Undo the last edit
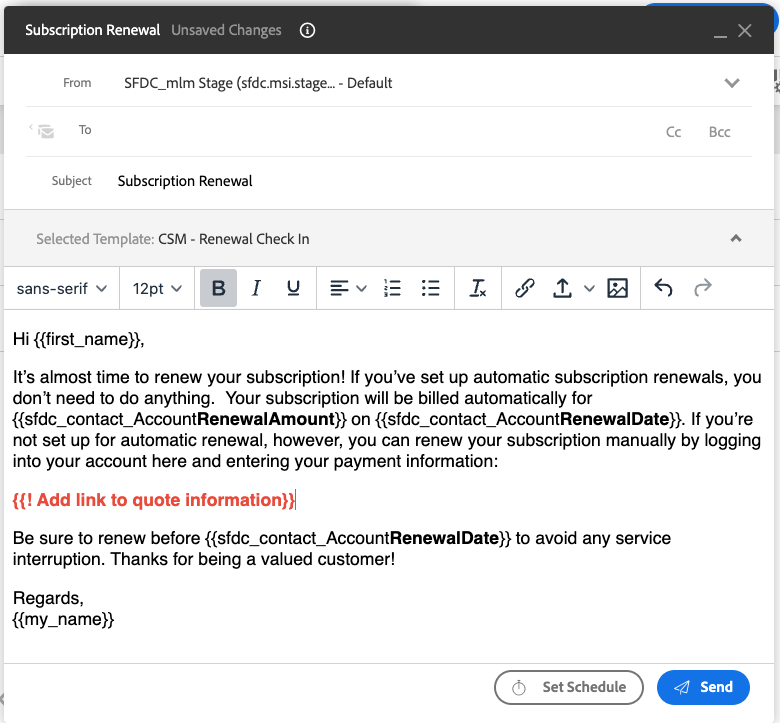Viewport: 780px width, 723px height. 663,288
